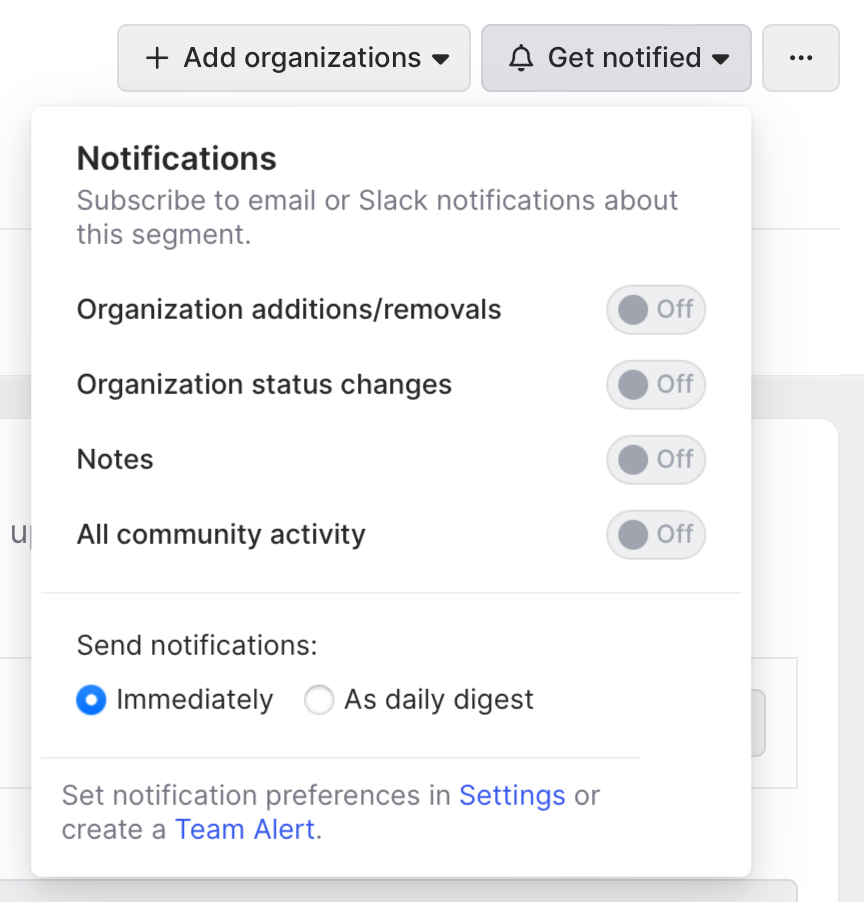The image size is (864, 902).
Task: Select the Immediately radio button
Action: 91,700
